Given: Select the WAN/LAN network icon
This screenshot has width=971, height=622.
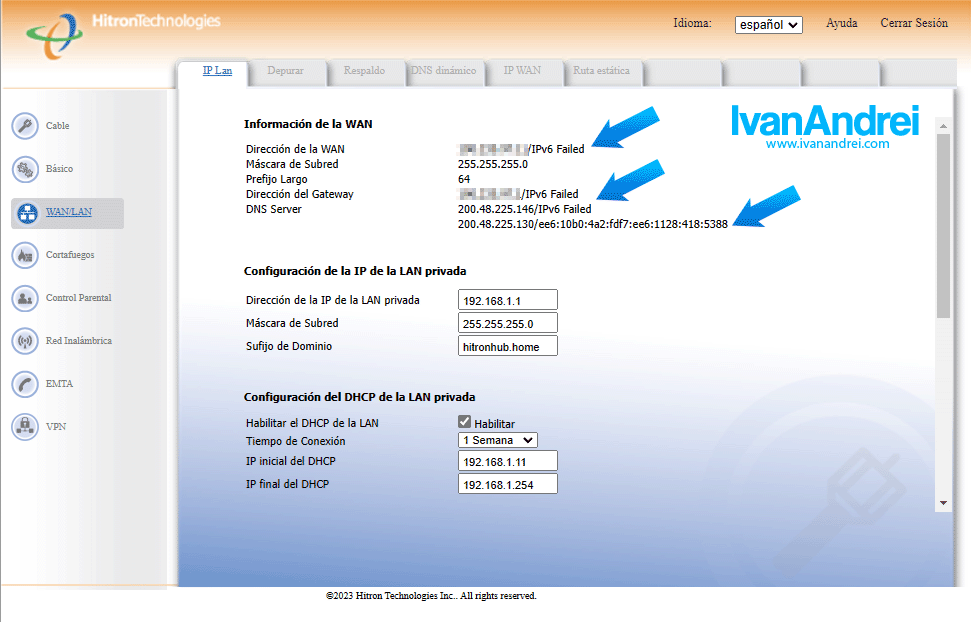Looking at the screenshot, I should 25,212.
